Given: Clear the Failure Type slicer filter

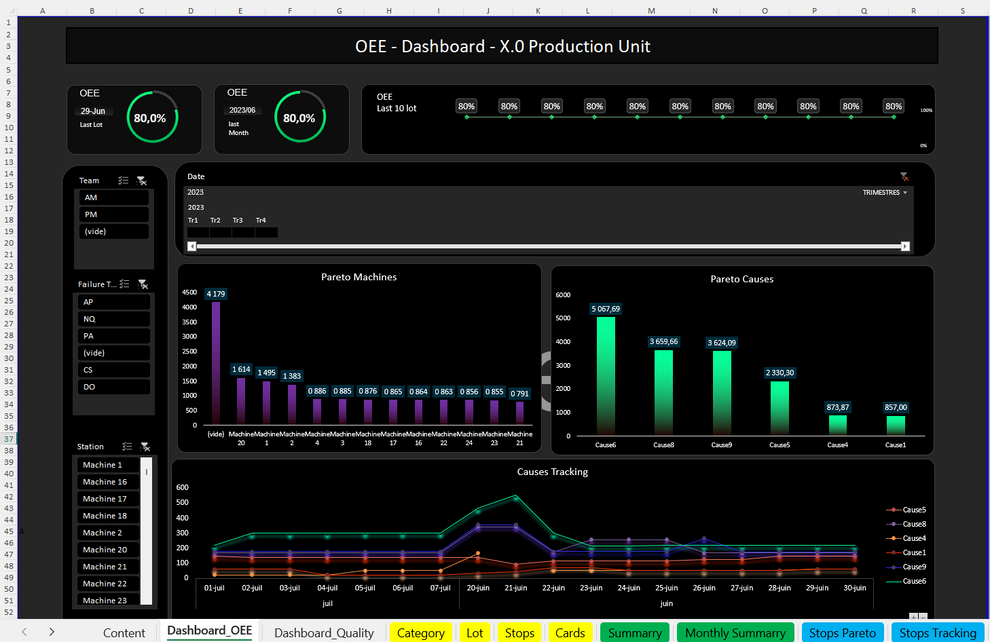Looking at the screenshot, I should [x=143, y=284].
